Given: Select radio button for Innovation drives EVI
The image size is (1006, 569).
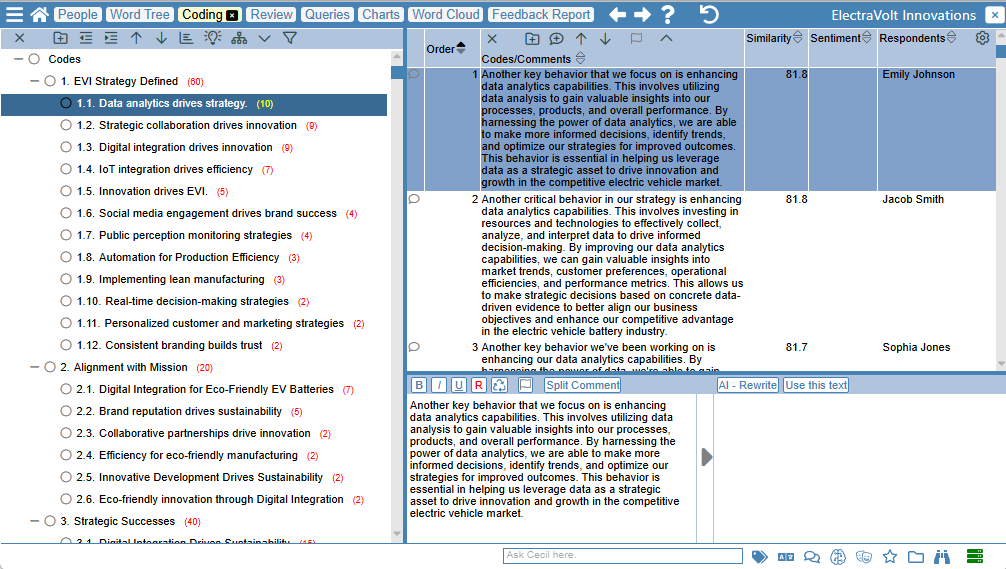Looking at the screenshot, I should (66, 191).
